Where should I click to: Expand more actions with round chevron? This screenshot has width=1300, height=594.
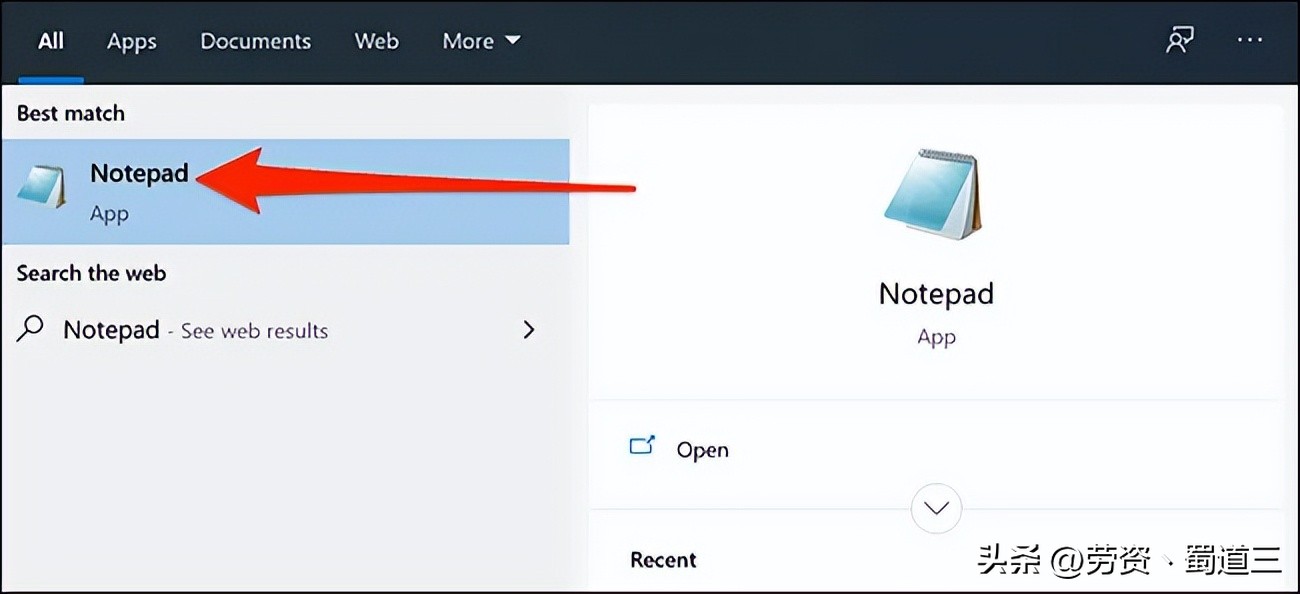[937, 509]
